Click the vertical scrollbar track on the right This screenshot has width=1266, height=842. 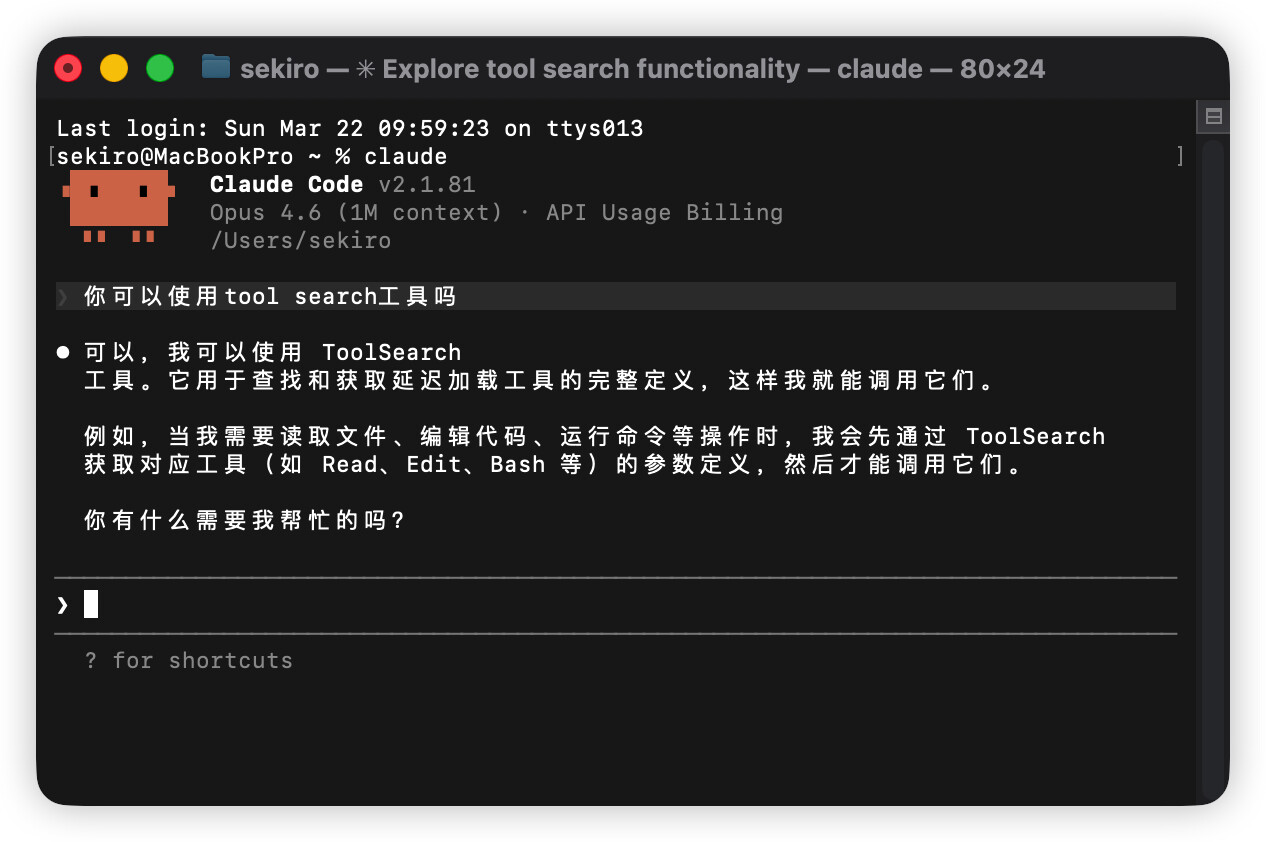point(1213,468)
